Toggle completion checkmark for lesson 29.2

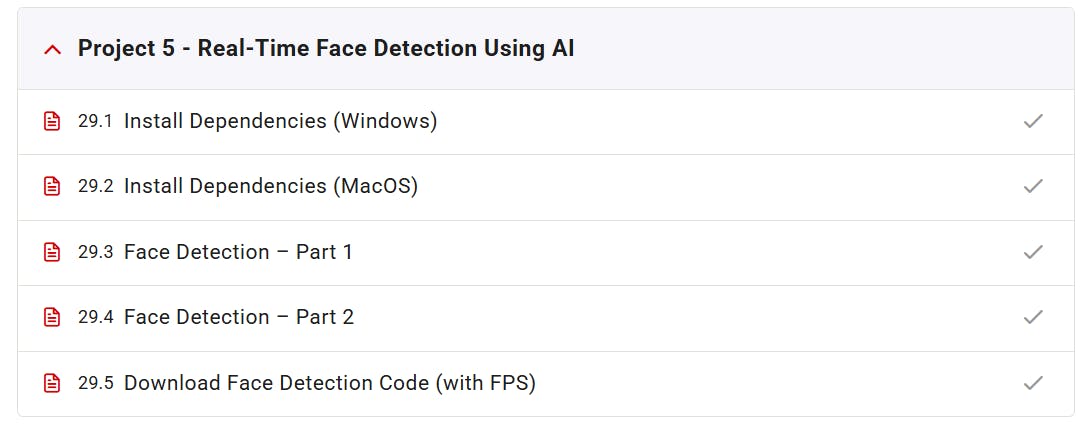1033,187
